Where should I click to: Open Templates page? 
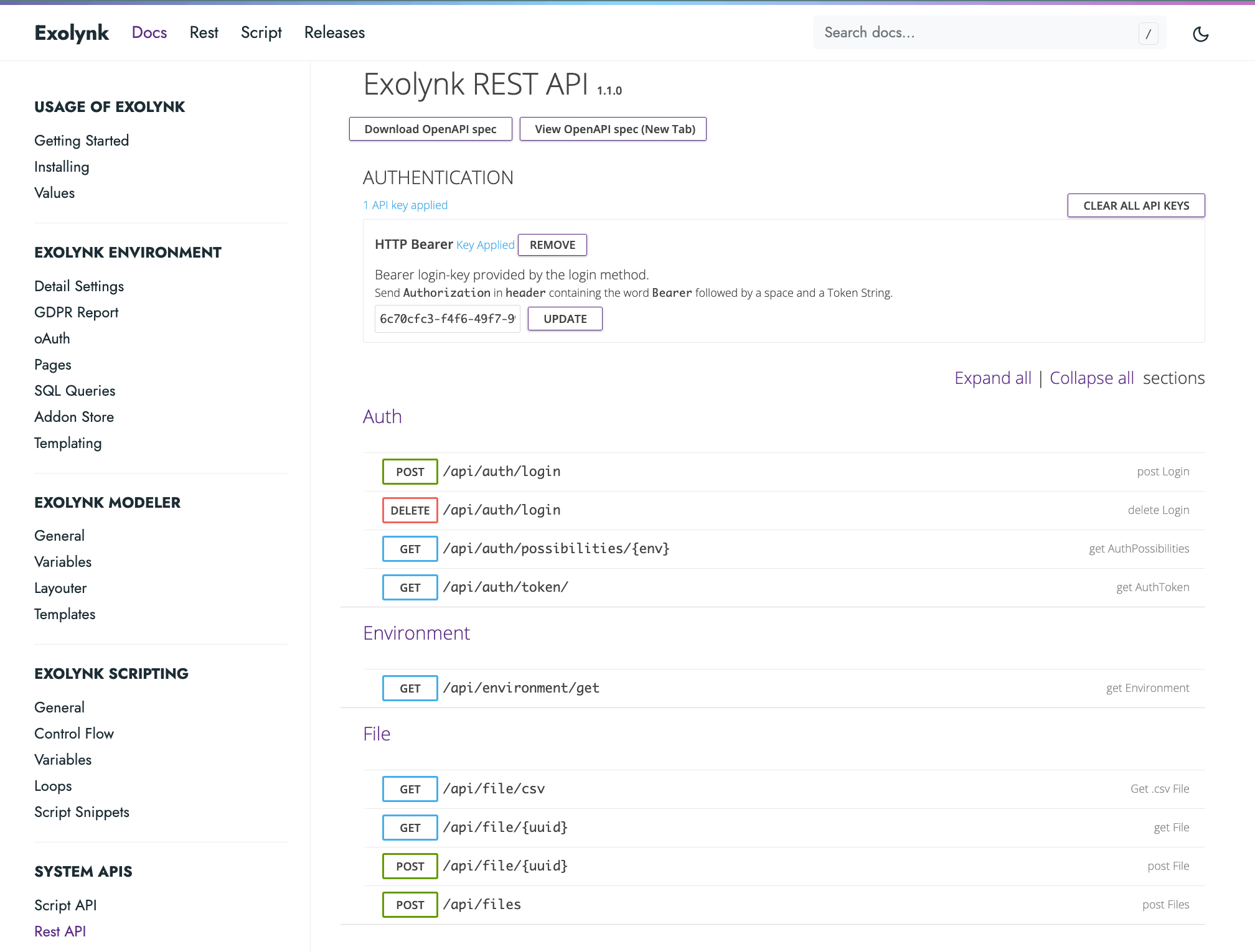click(65, 614)
